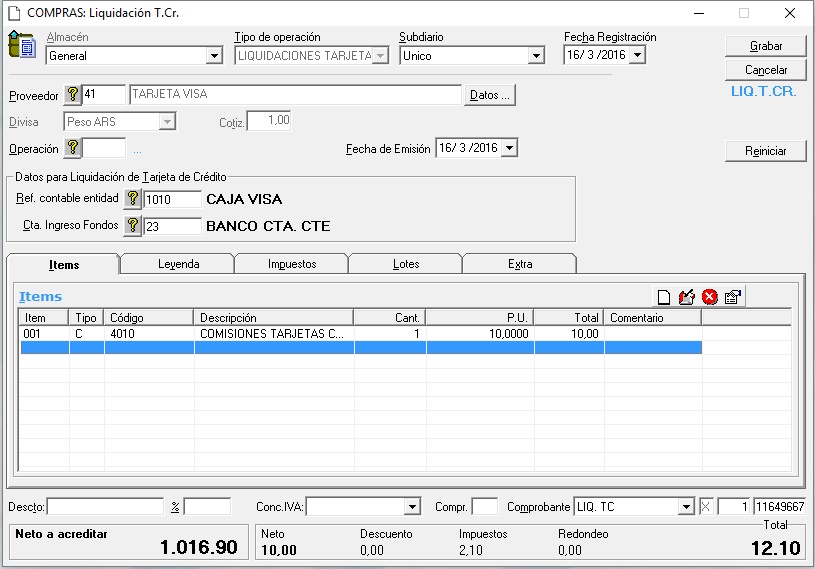815x569 pixels.
Task: Click the CAJA VISA label
Action: click(x=244, y=199)
